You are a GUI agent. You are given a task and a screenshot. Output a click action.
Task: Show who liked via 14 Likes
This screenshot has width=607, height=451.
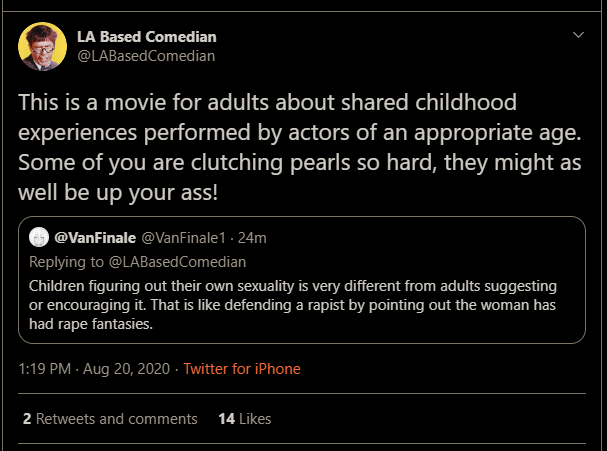(x=245, y=419)
